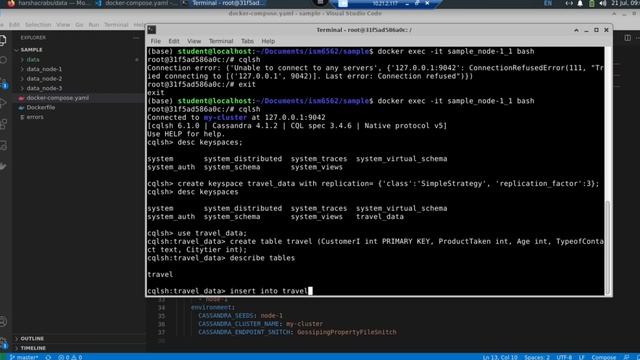Open the terminal's Terminal menu
Screen dimensions: 640x360
(x=221, y=41)
